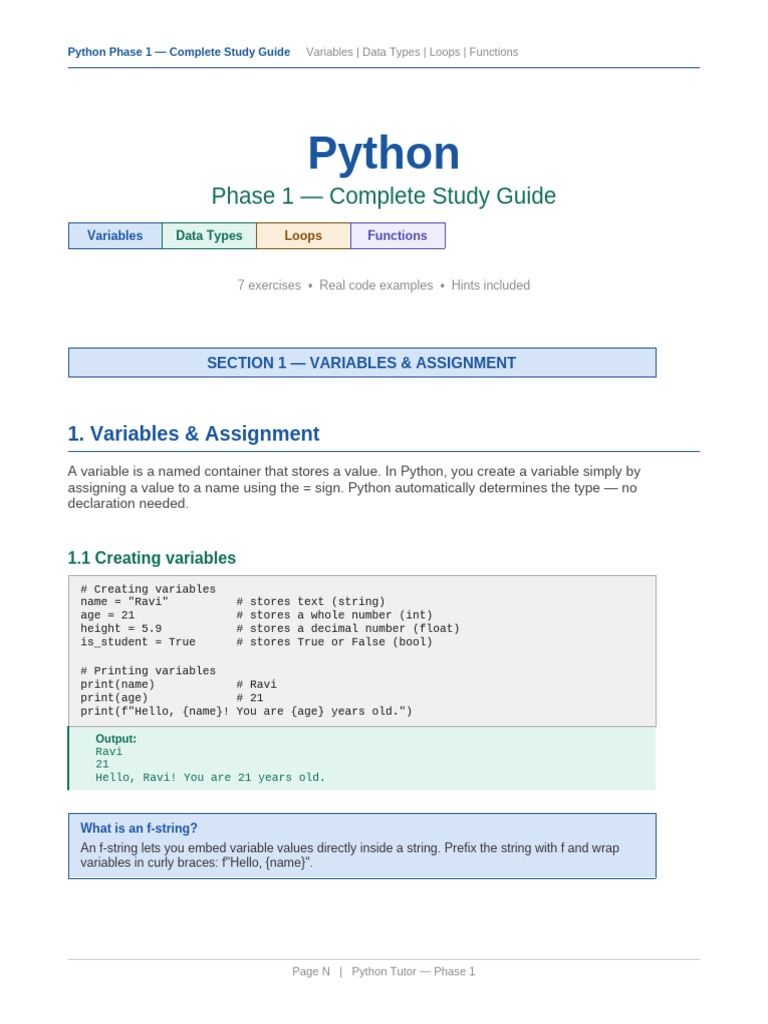The image size is (768, 1024).
Task: Select the Variables topic box
Action: click(115, 236)
